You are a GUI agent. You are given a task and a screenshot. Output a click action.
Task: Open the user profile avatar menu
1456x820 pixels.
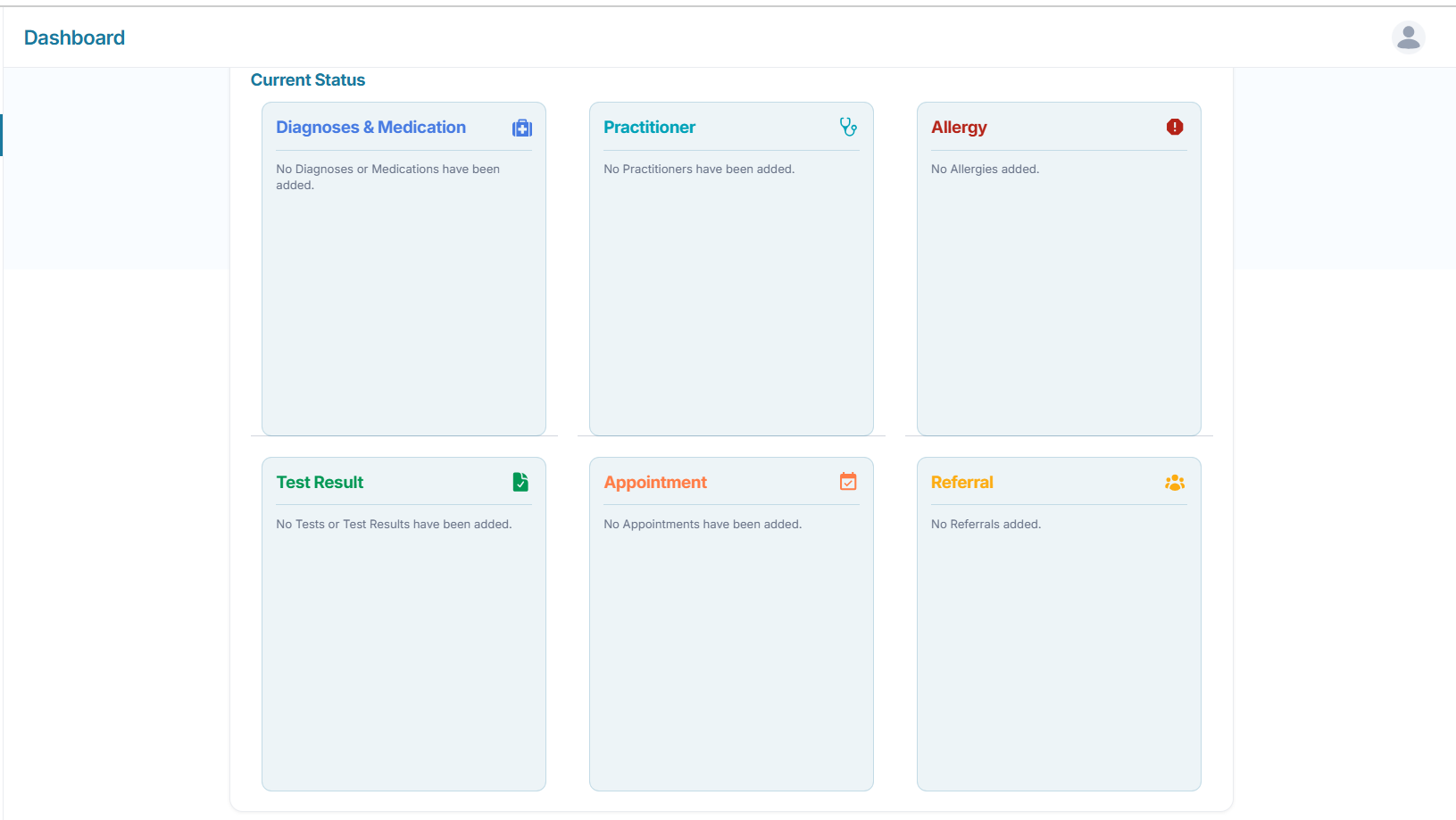1408,37
